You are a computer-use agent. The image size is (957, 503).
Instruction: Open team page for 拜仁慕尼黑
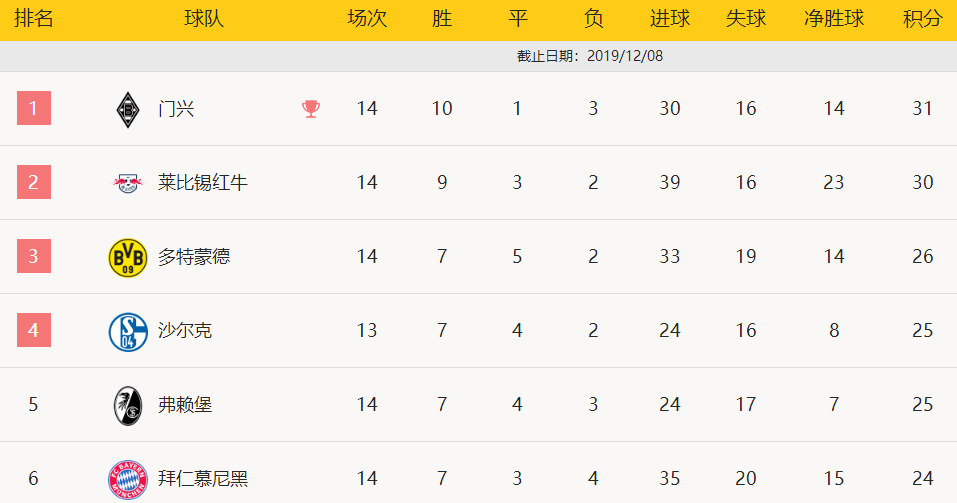coord(203,478)
